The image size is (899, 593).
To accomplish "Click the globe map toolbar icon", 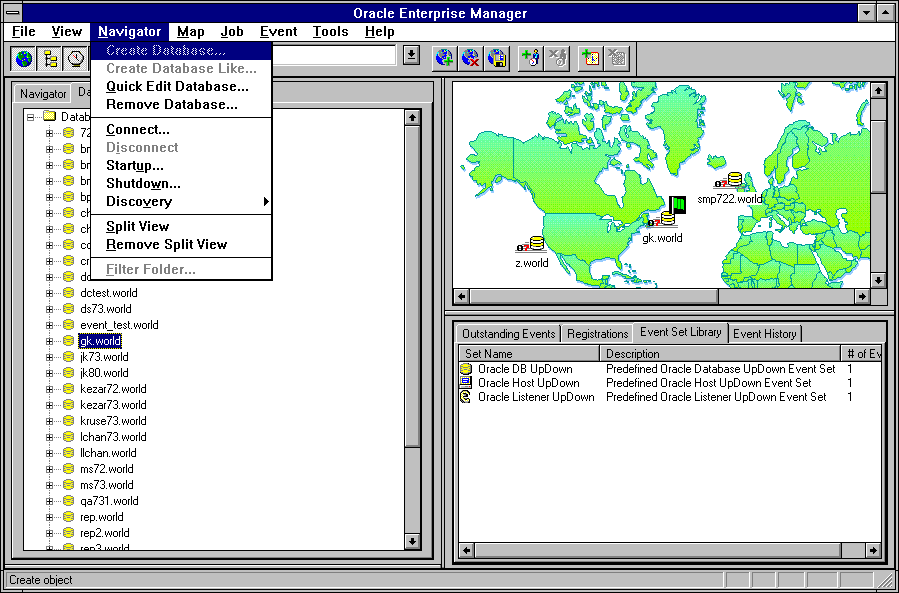I will (x=24, y=58).
